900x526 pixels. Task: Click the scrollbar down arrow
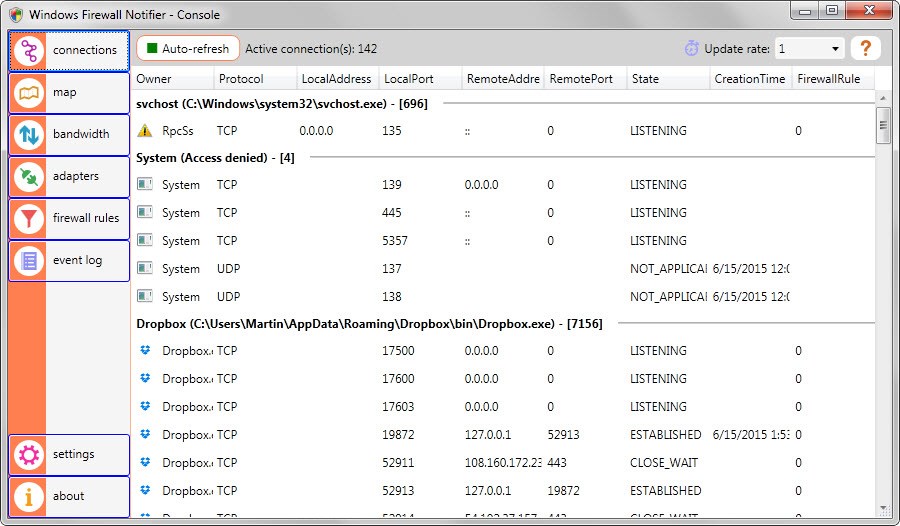click(x=883, y=509)
